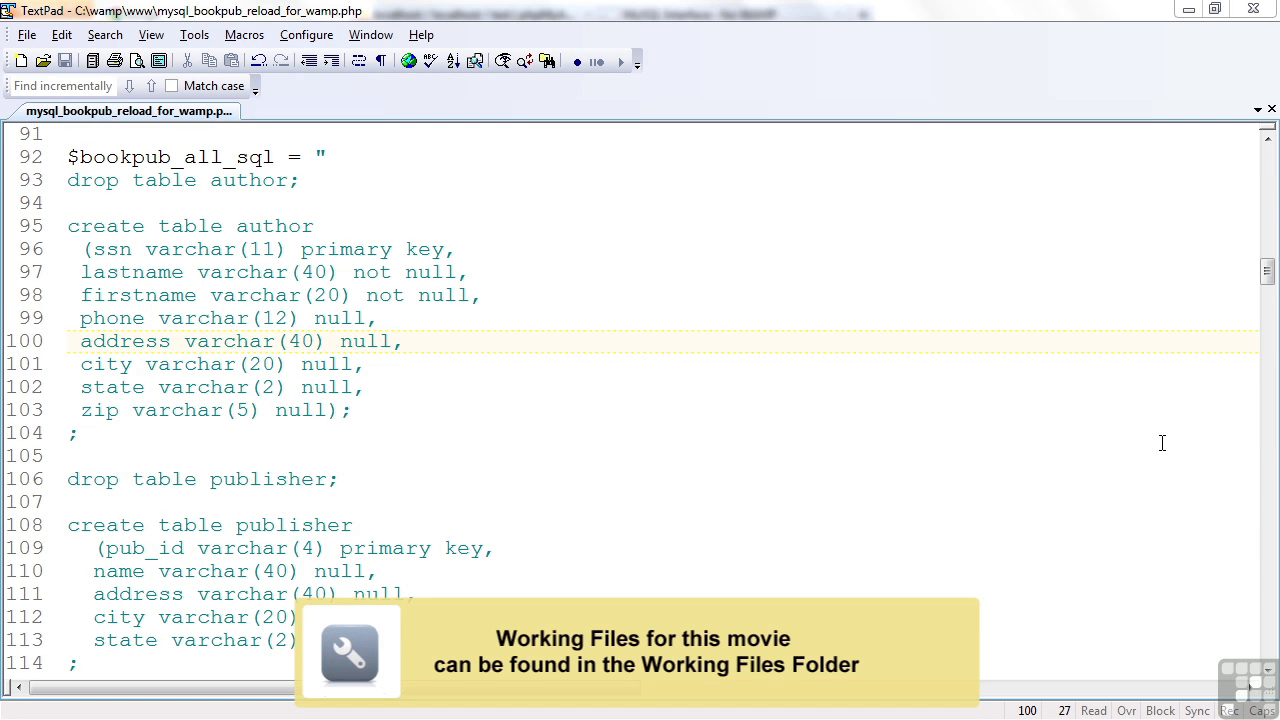The height and width of the screenshot is (720, 1280).
Task: Click the Manage Files icon
Action: click(93, 61)
